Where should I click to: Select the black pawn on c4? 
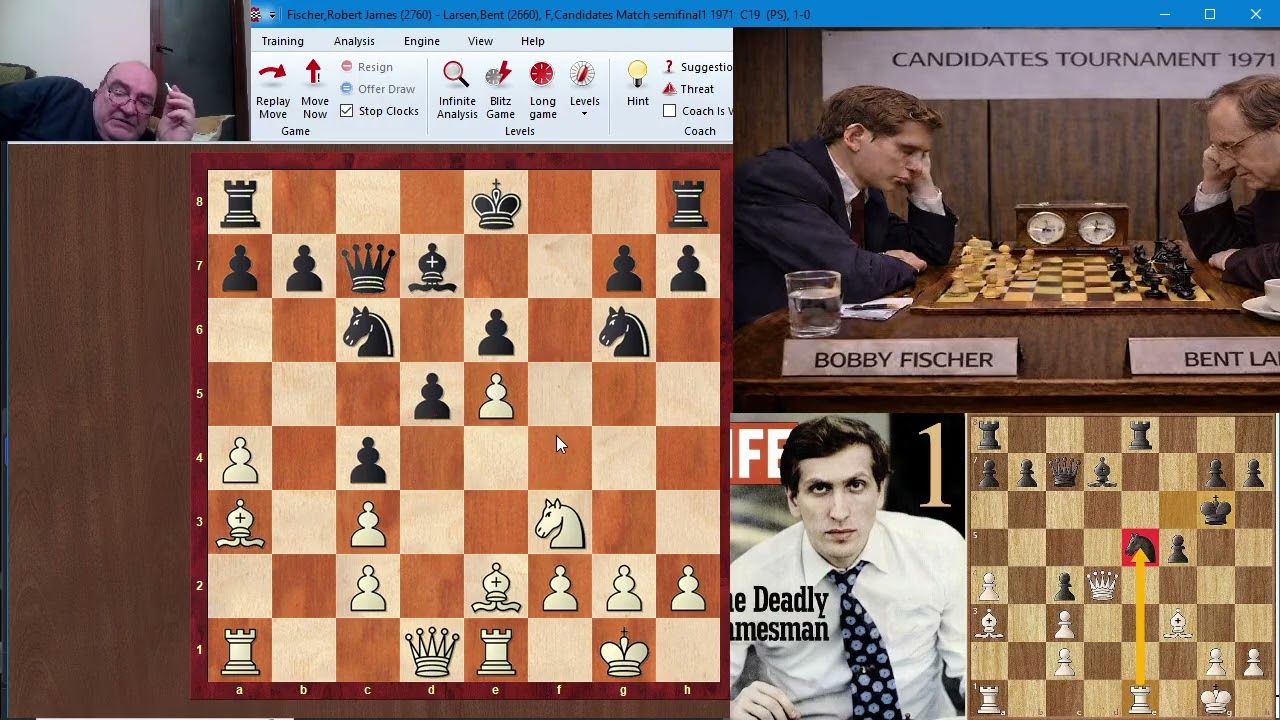point(368,458)
